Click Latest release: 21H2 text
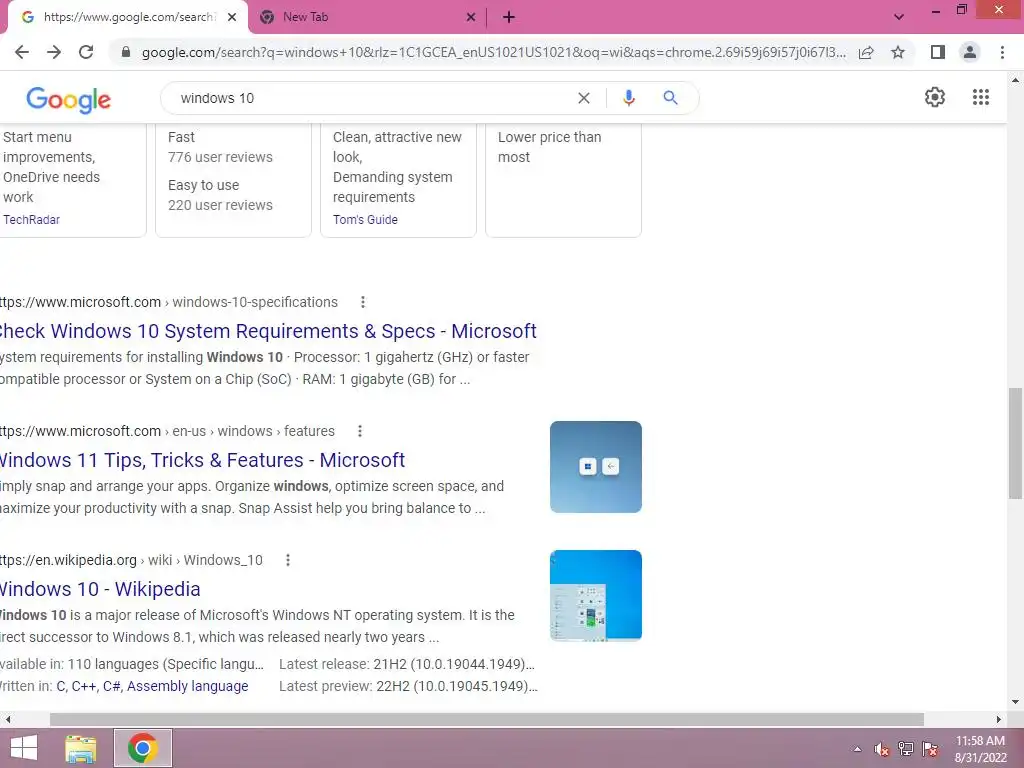The image size is (1024, 768). [x=407, y=664]
